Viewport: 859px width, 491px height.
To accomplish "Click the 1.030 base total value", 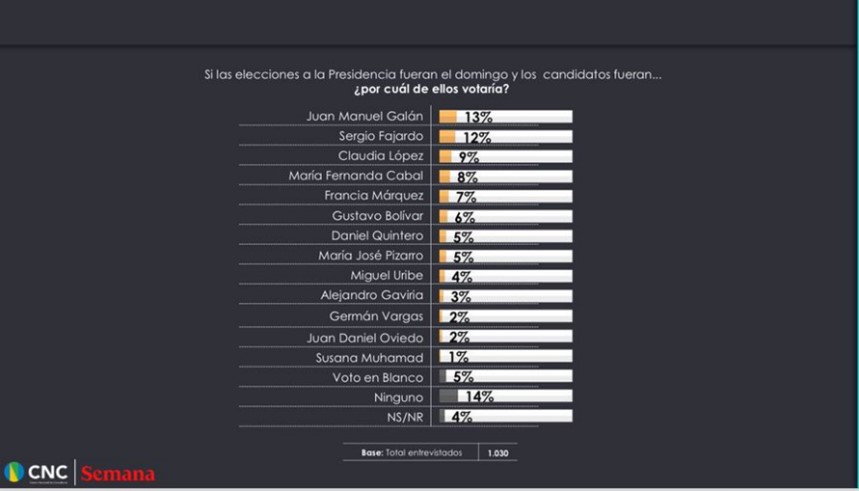I will [x=497, y=453].
